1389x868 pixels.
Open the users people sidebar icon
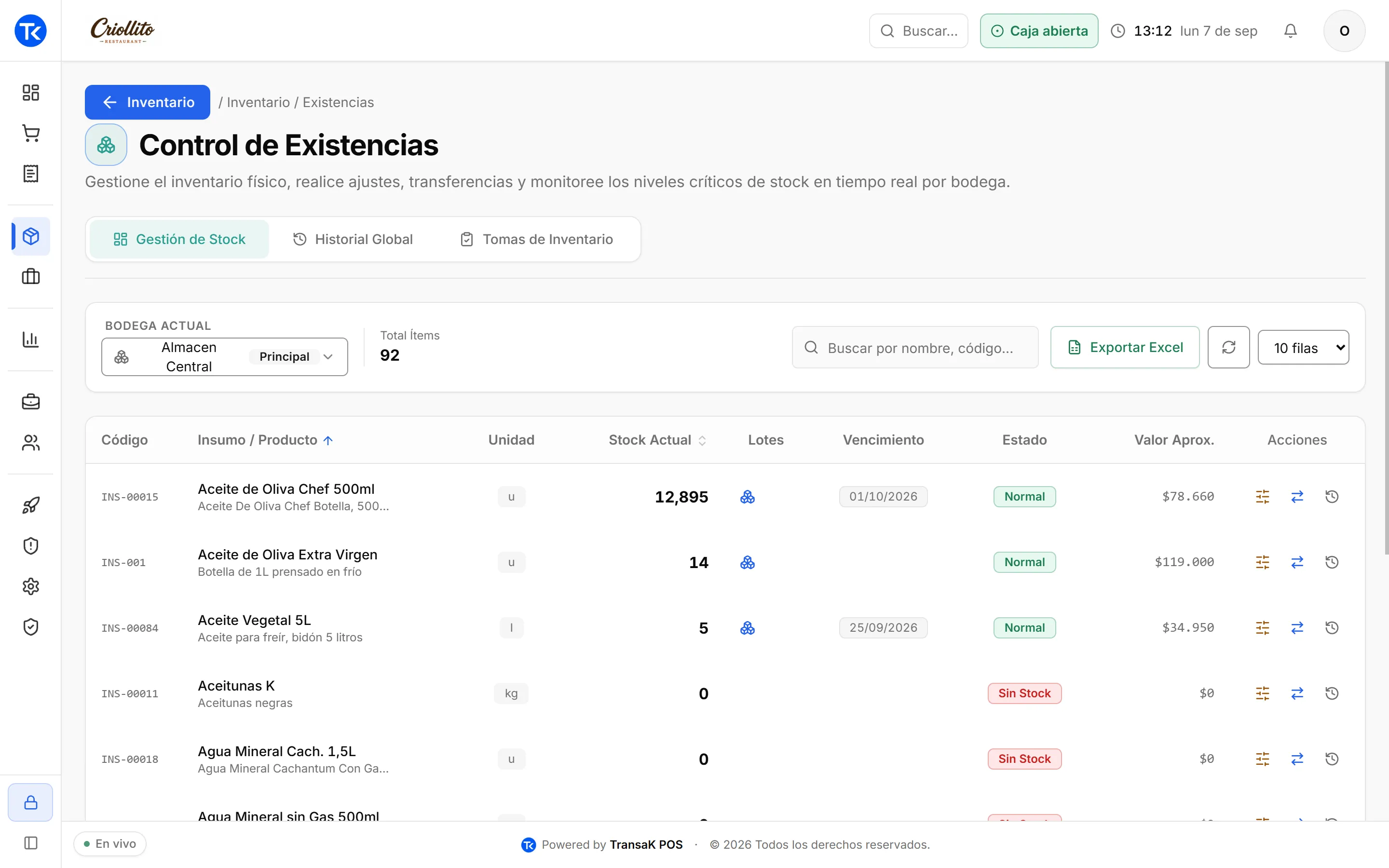pyautogui.click(x=30, y=443)
